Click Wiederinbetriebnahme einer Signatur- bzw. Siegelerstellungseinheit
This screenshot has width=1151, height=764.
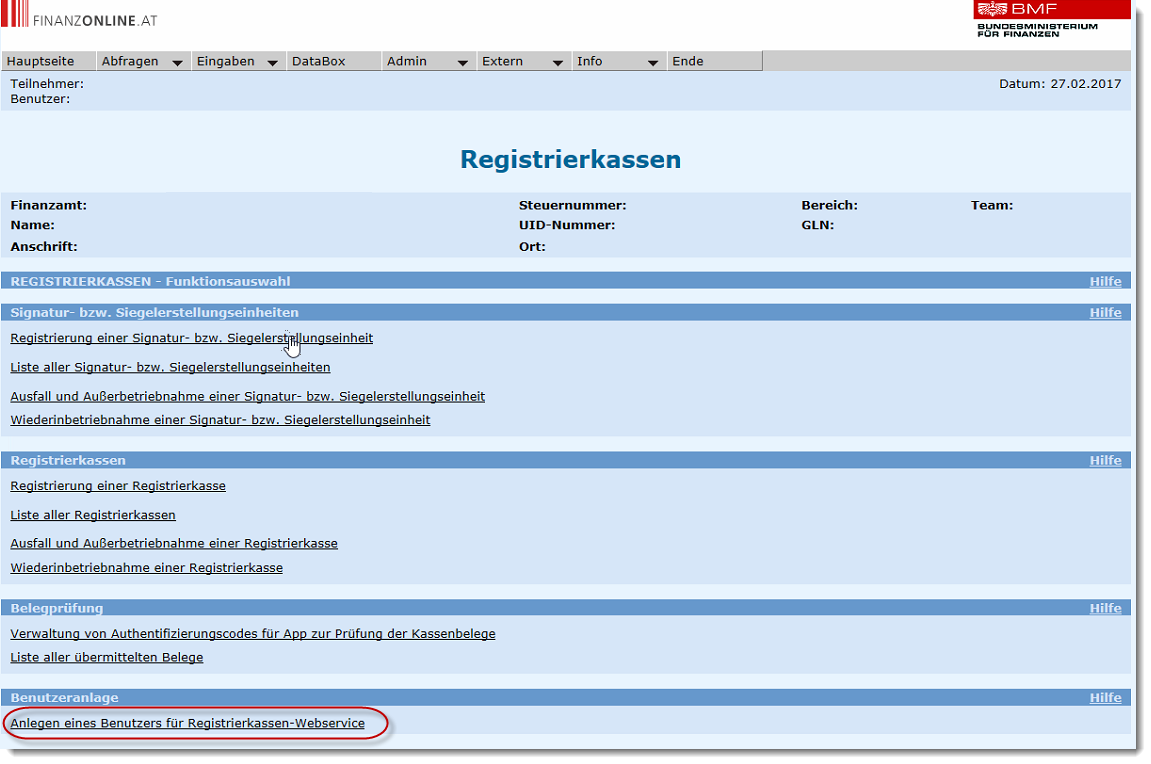(x=220, y=420)
